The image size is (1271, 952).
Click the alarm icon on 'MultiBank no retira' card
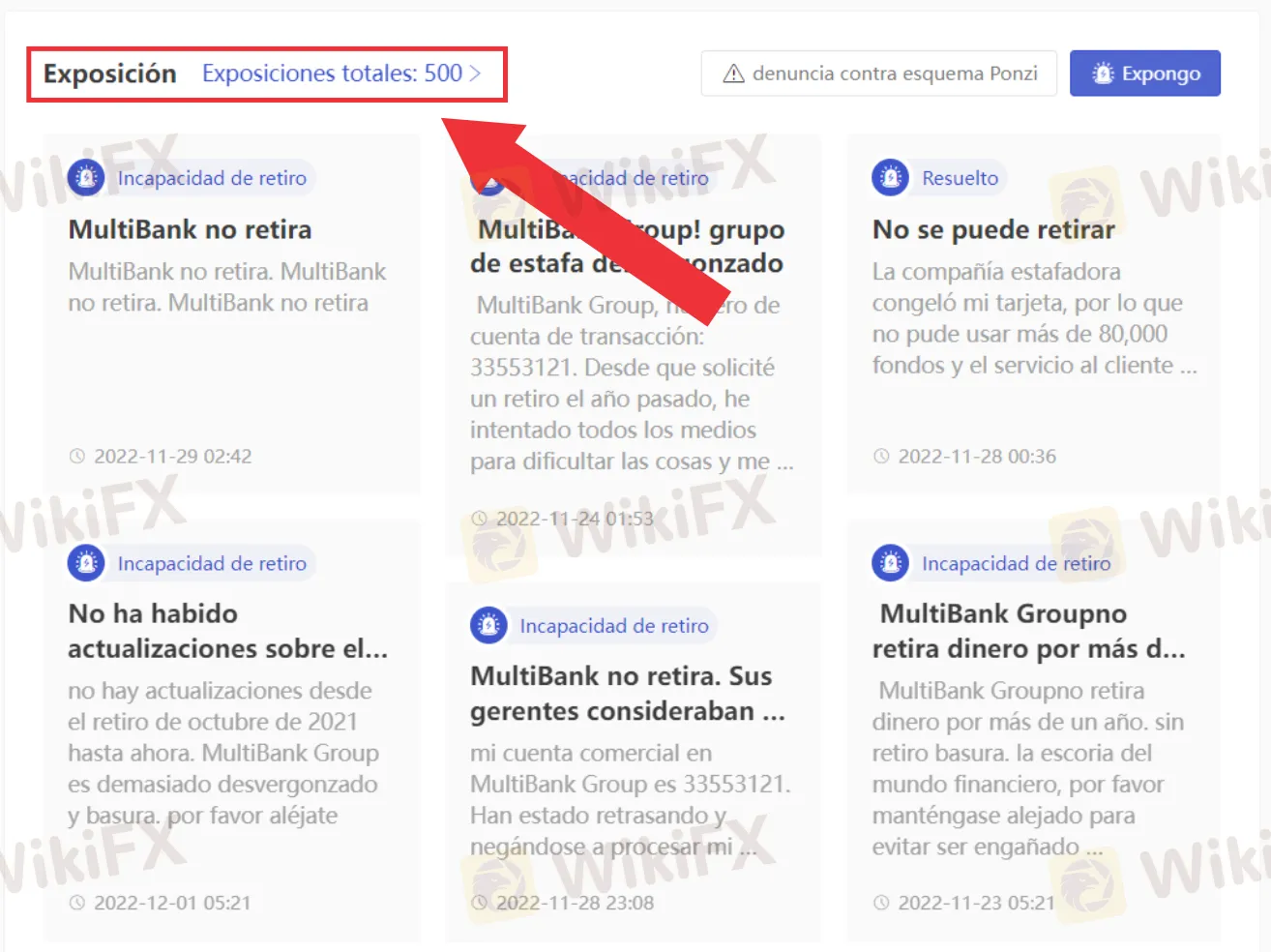86,177
